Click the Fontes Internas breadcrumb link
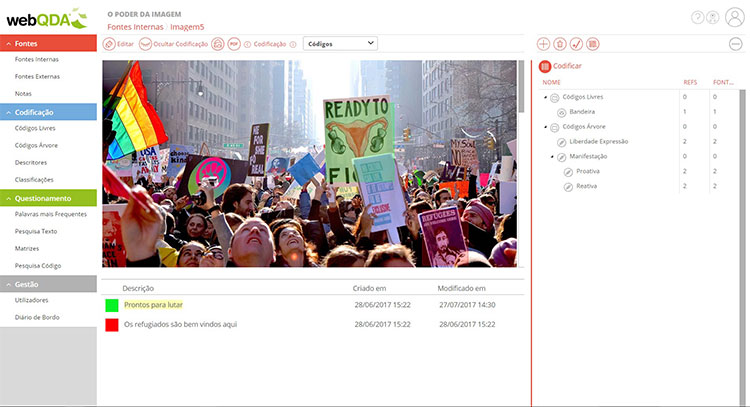Viewport: 750px width, 407px height. (x=135, y=27)
